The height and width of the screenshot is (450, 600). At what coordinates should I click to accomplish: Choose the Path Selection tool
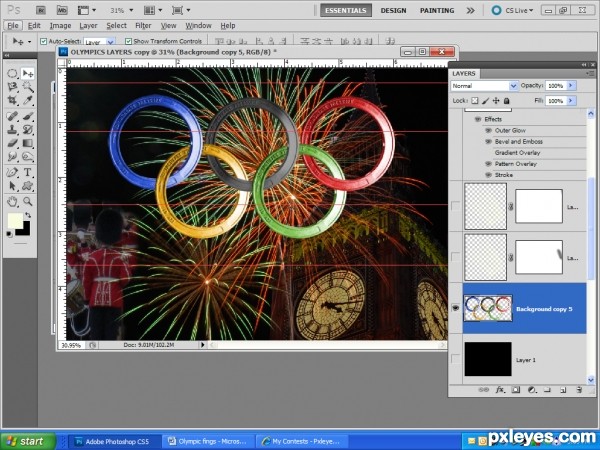click(x=13, y=186)
